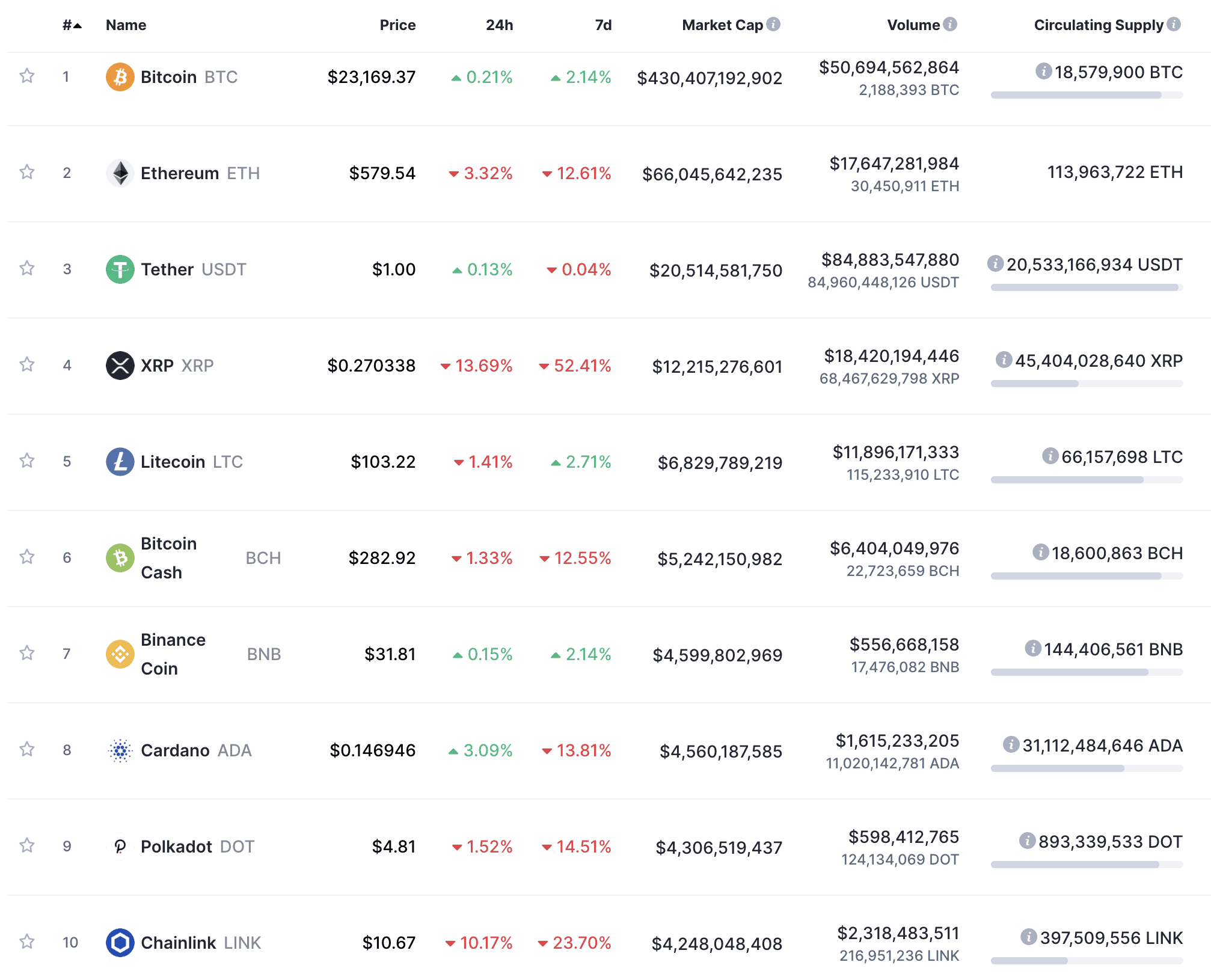Toggle the XRP watchlist star

(27, 364)
